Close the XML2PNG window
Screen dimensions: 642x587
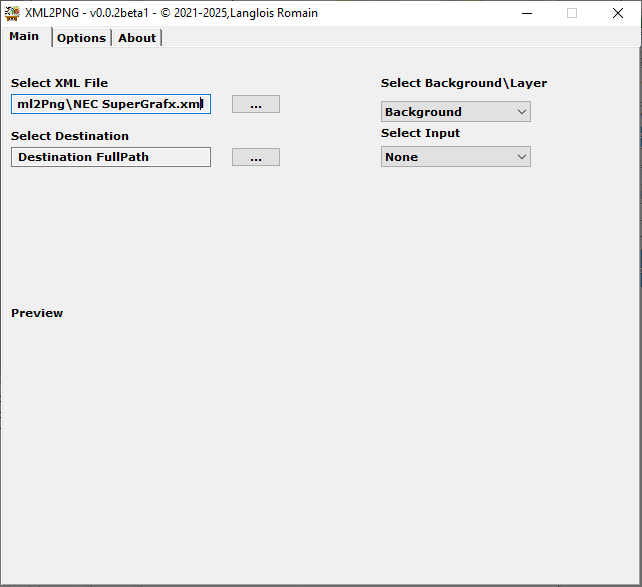(x=618, y=13)
